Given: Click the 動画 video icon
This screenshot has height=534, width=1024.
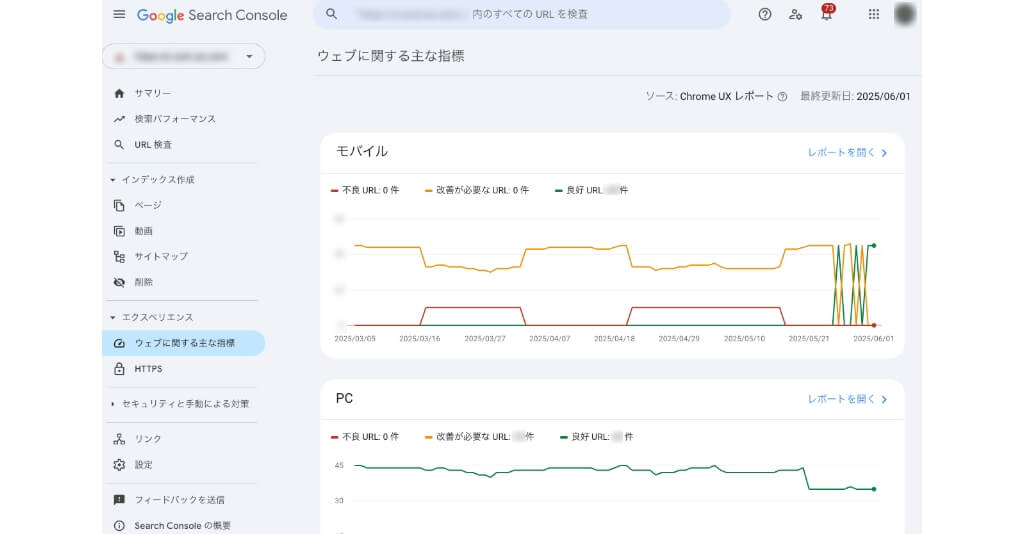Looking at the screenshot, I should pyautogui.click(x=119, y=231).
